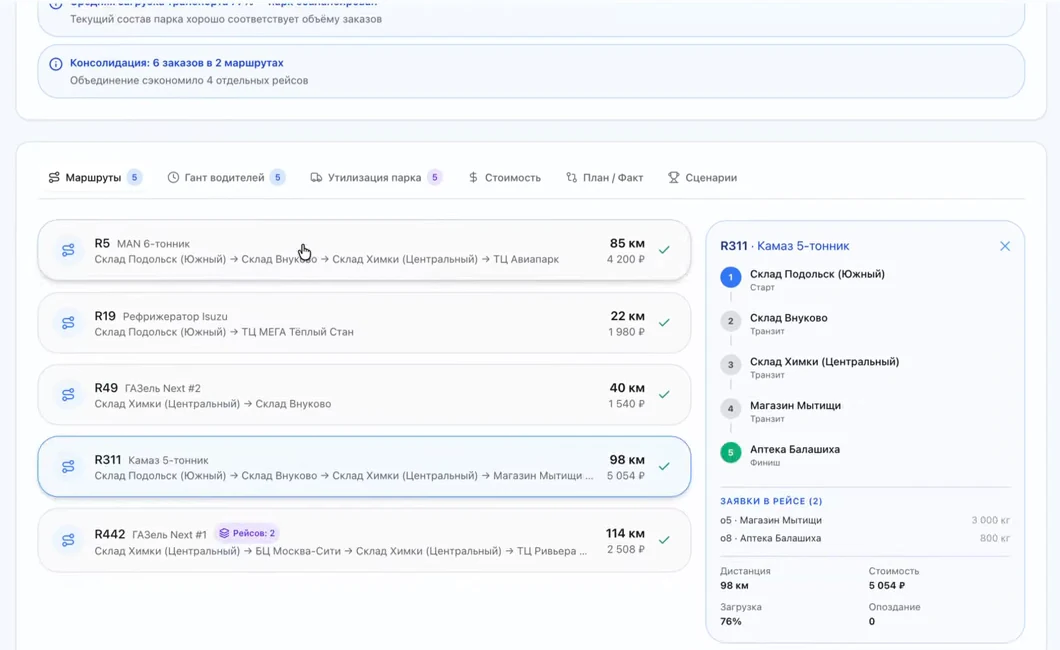Click the 1 980 ₽ price on route R19
Image resolution: width=1060 pixels, height=650 pixels.
coord(626,332)
